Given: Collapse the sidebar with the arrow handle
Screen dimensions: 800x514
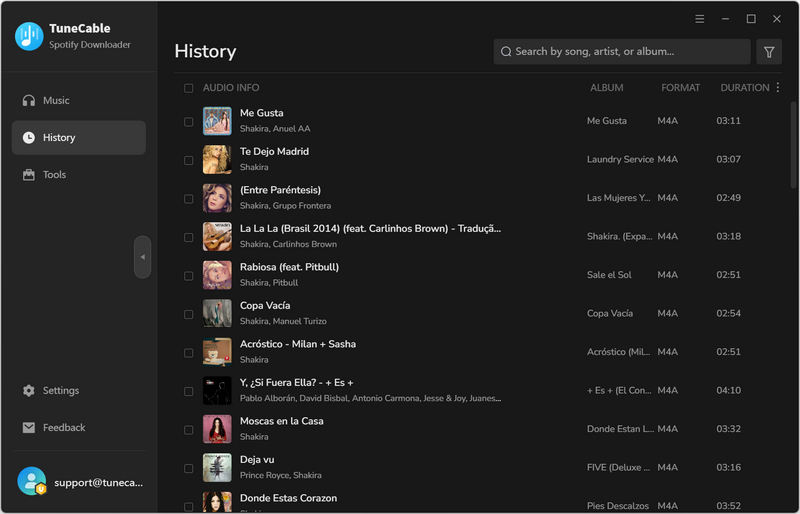Looking at the screenshot, I should [x=142, y=257].
